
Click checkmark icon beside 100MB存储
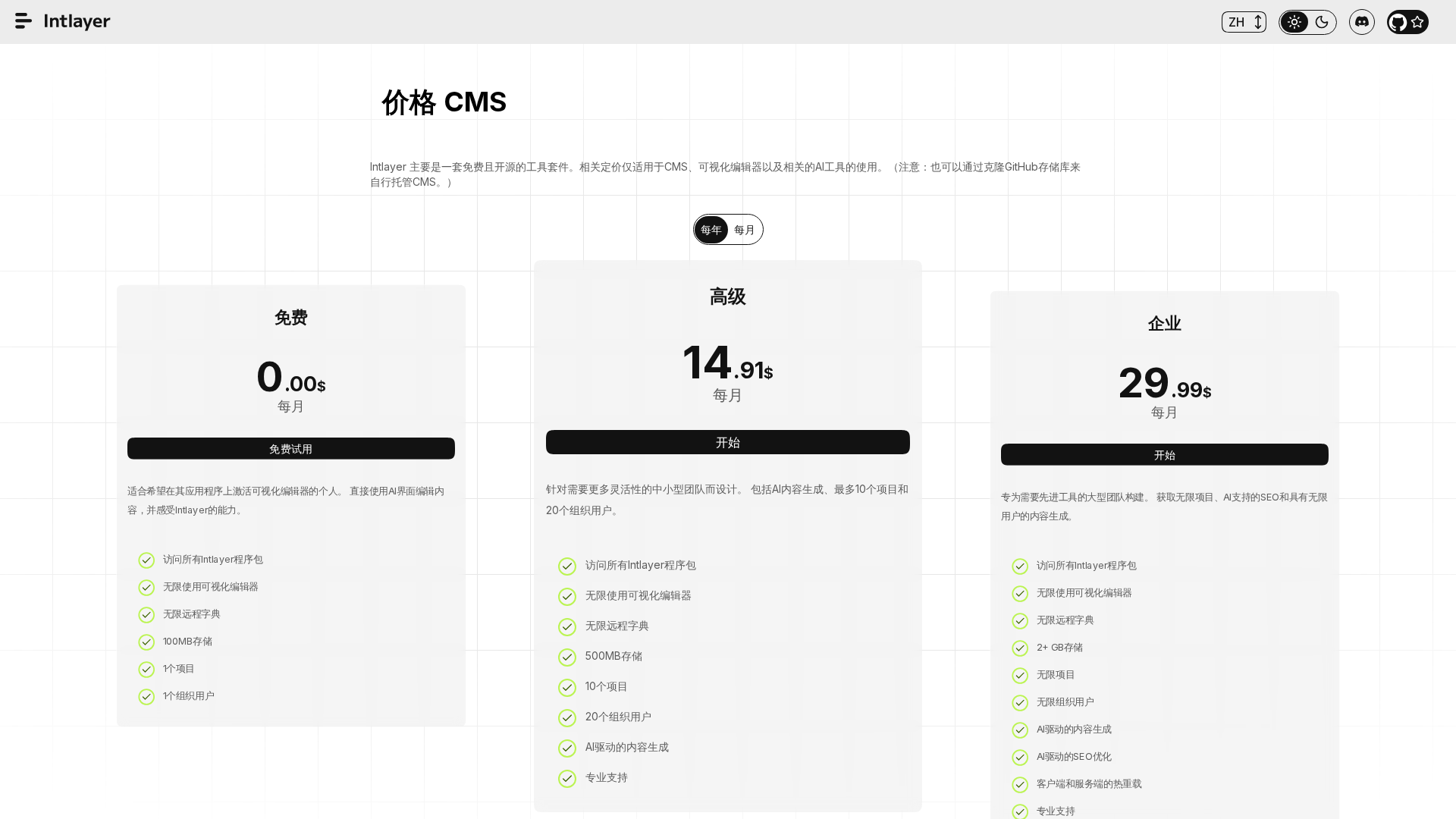click(146, 642)
